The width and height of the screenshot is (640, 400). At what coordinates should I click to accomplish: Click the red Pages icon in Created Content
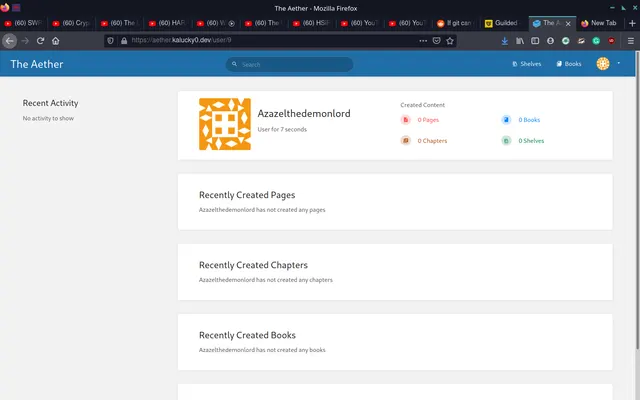[406, 120]
